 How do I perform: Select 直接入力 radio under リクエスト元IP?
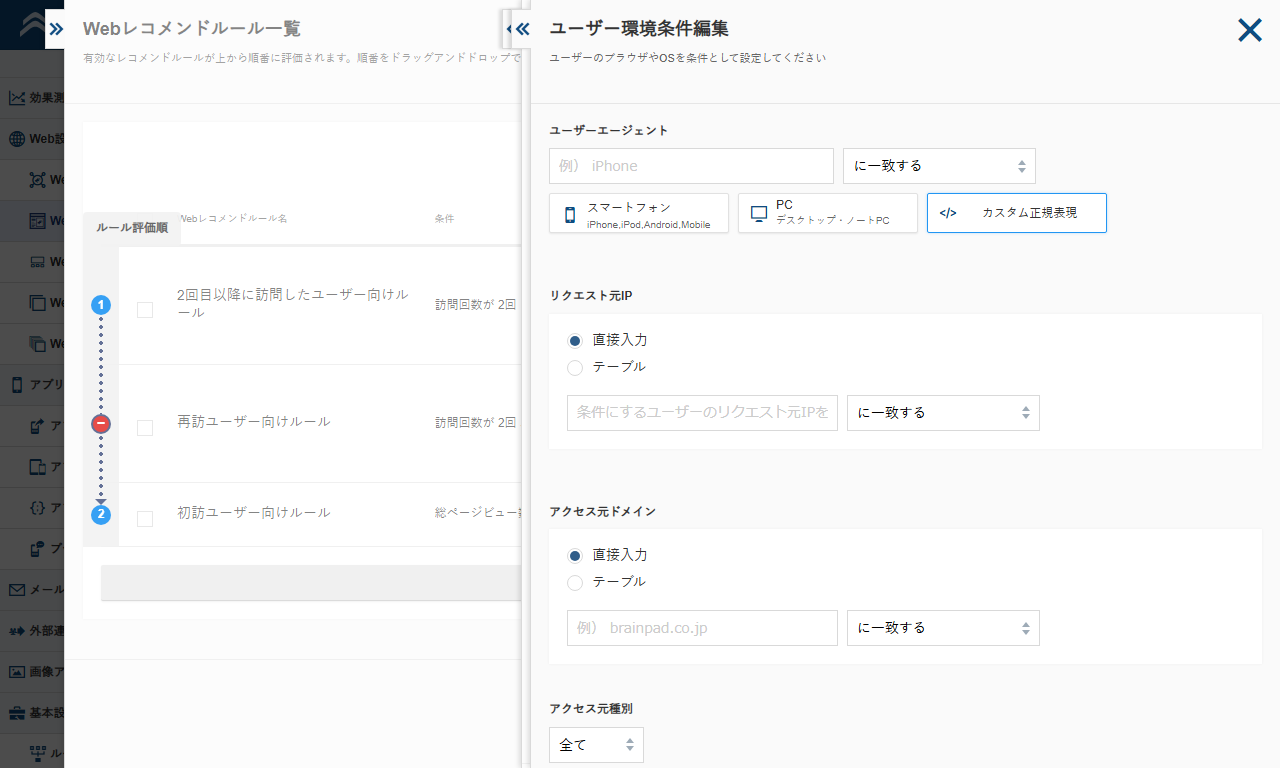575,341
